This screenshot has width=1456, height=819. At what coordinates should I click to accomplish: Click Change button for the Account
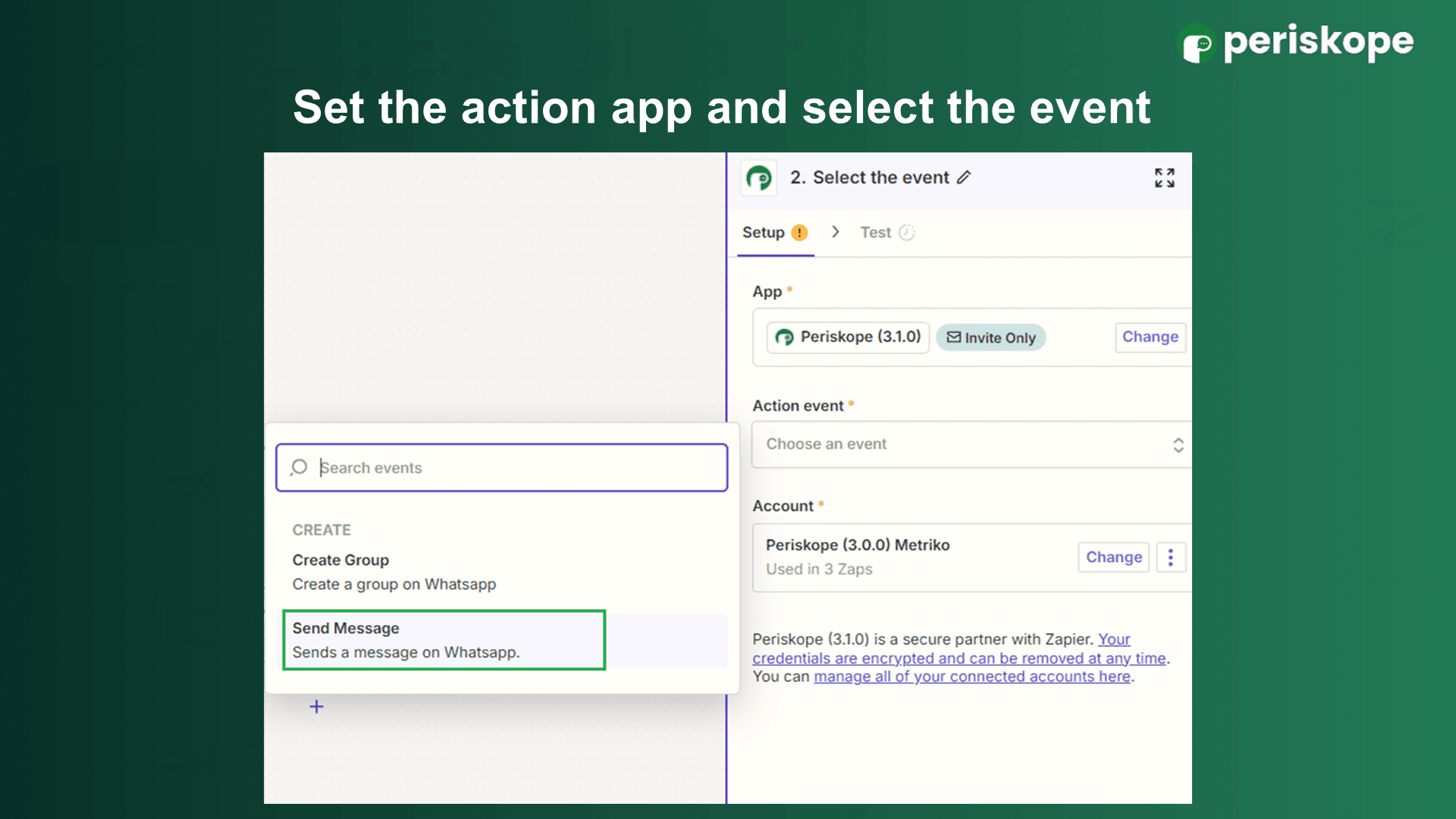[1113, 557]
